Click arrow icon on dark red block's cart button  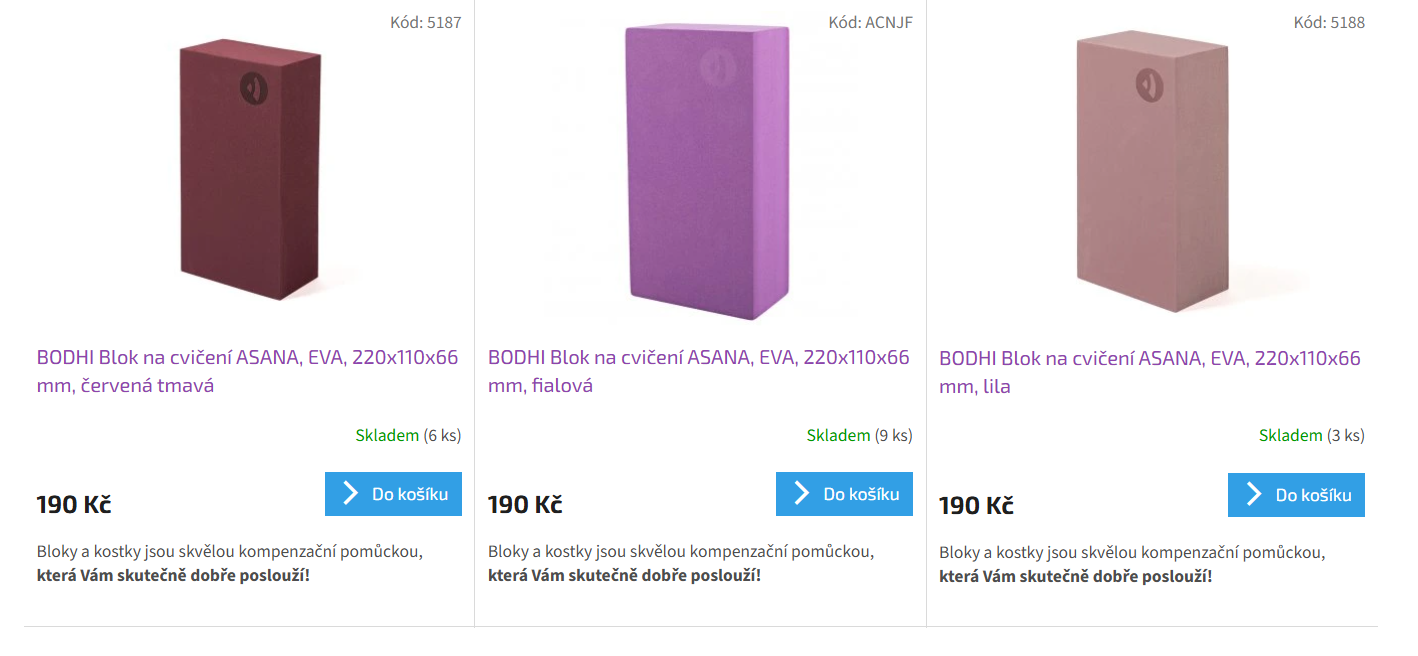click(x=350, y=494)
